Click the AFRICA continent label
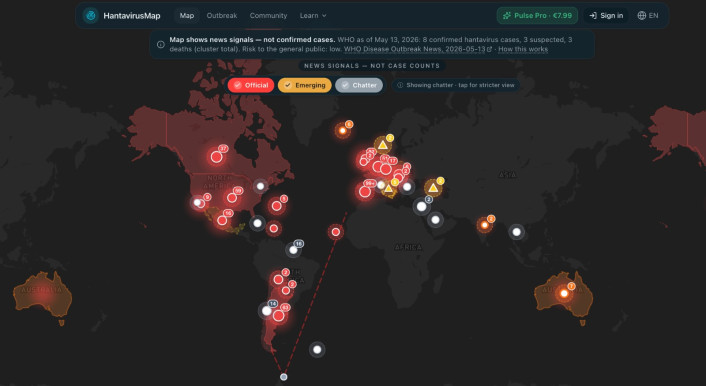Image resolution: width=706 pixels, height=386 pixels. (408, 247)
